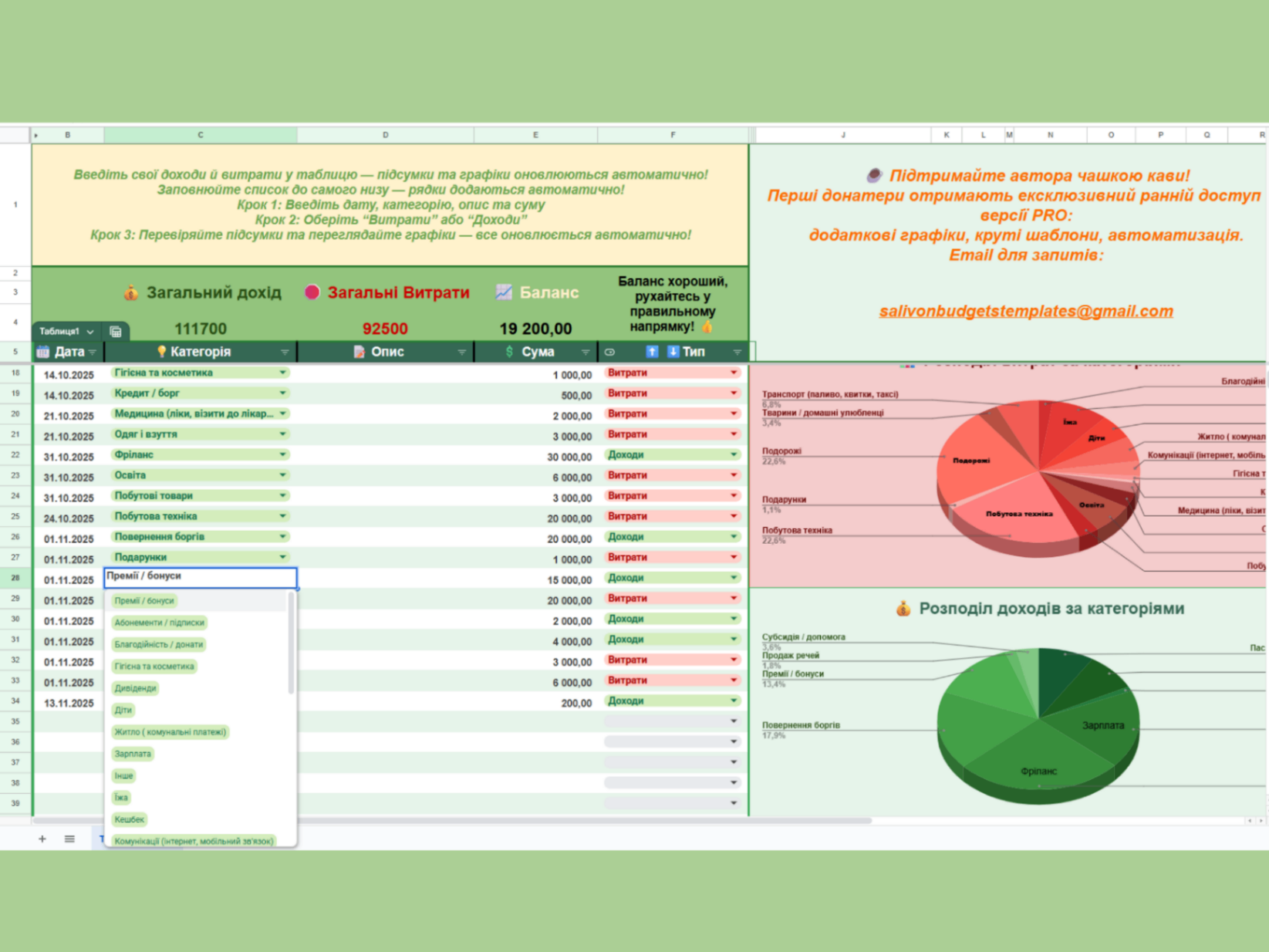
Task: Click the balance value 19 200,00
Action: point(535,329)
